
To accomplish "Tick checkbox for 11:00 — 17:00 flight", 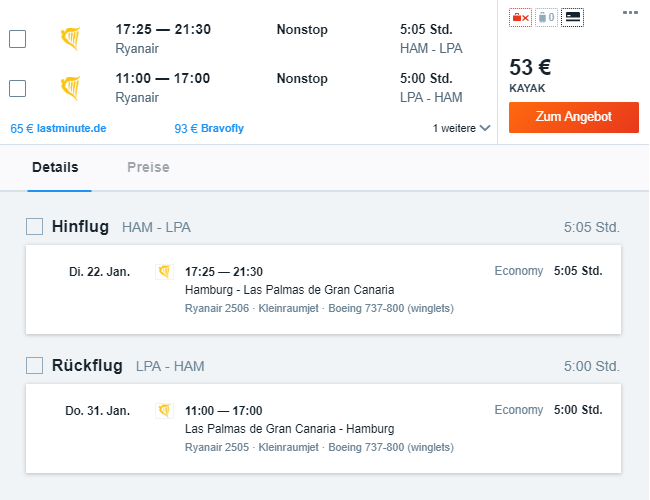I will point(17,88).
